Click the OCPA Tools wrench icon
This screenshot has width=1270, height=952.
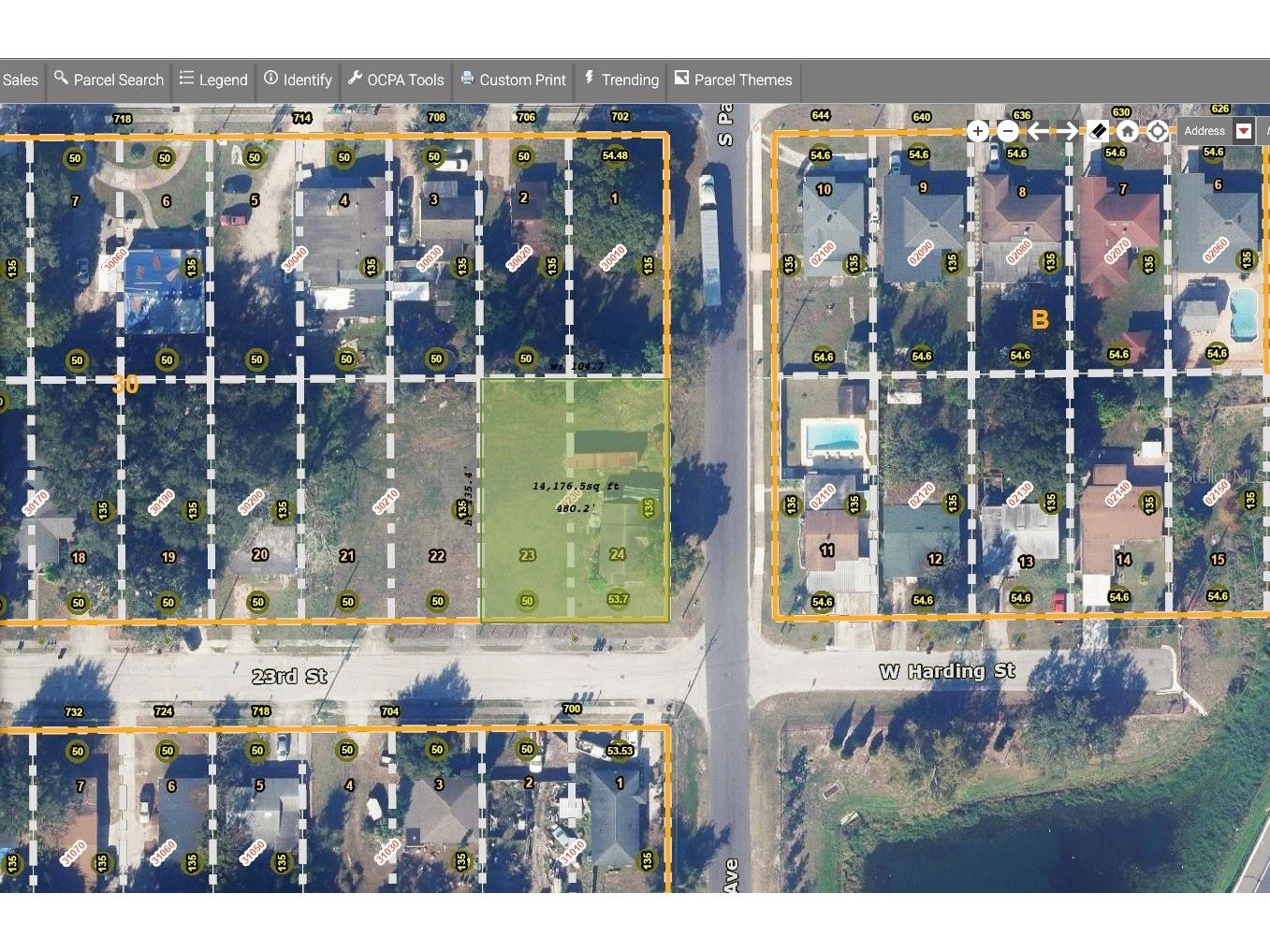[357, 80]
